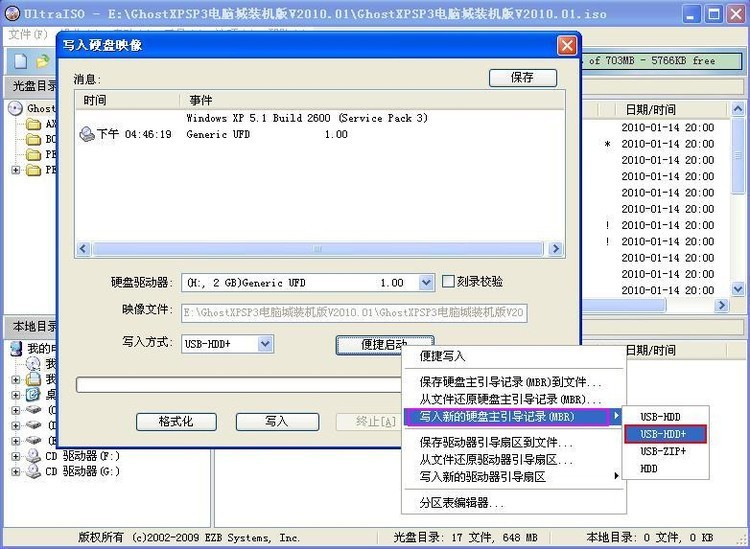The image size is (750, 549).
Task: Click the Generic UFD 1.00 message row
Action: [x=320, y=134]
